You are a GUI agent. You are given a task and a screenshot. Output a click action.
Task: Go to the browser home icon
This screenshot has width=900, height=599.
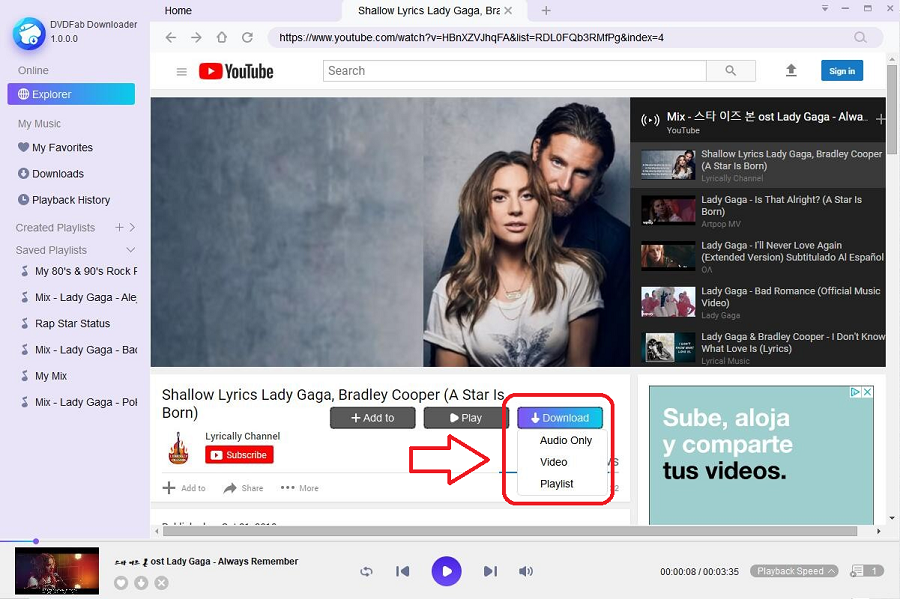click(x=221, y=38)
